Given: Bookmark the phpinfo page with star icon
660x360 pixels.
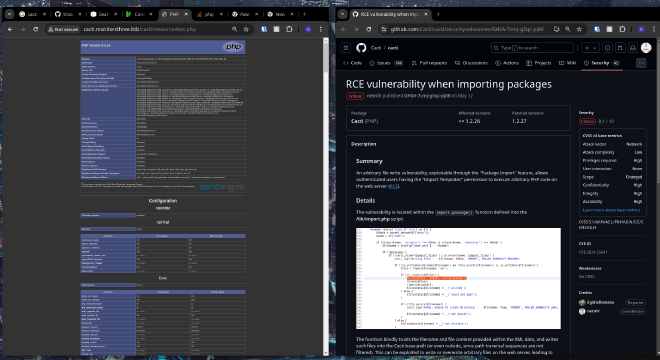Looking at the screenshot, I should 246,29.
